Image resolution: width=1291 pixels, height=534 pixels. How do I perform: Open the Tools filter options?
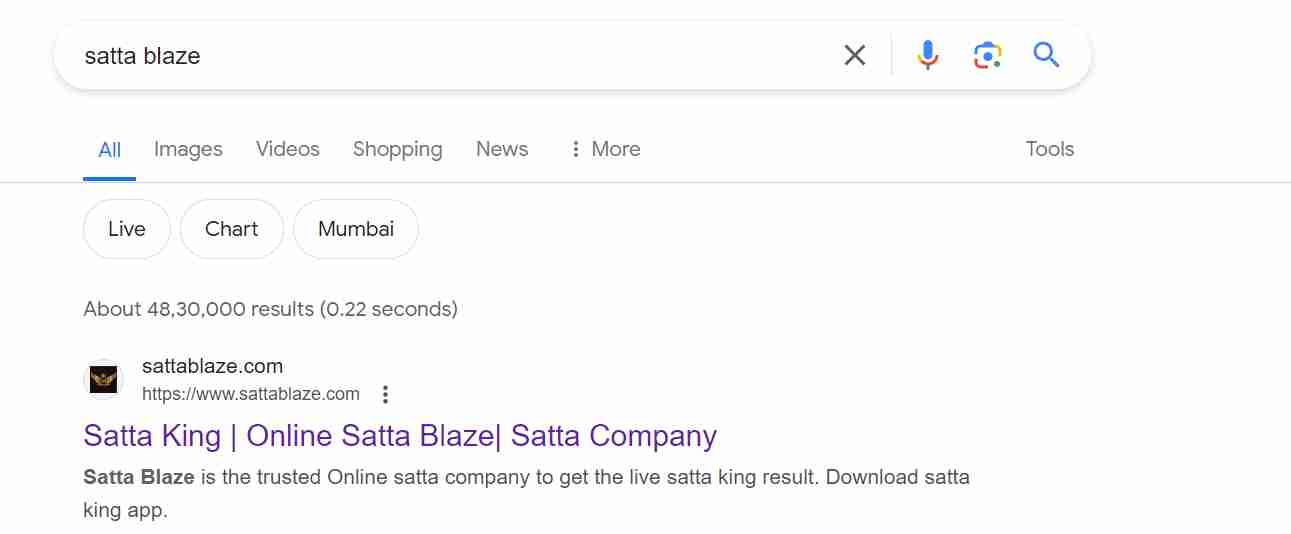click(x=1049, y=149)
